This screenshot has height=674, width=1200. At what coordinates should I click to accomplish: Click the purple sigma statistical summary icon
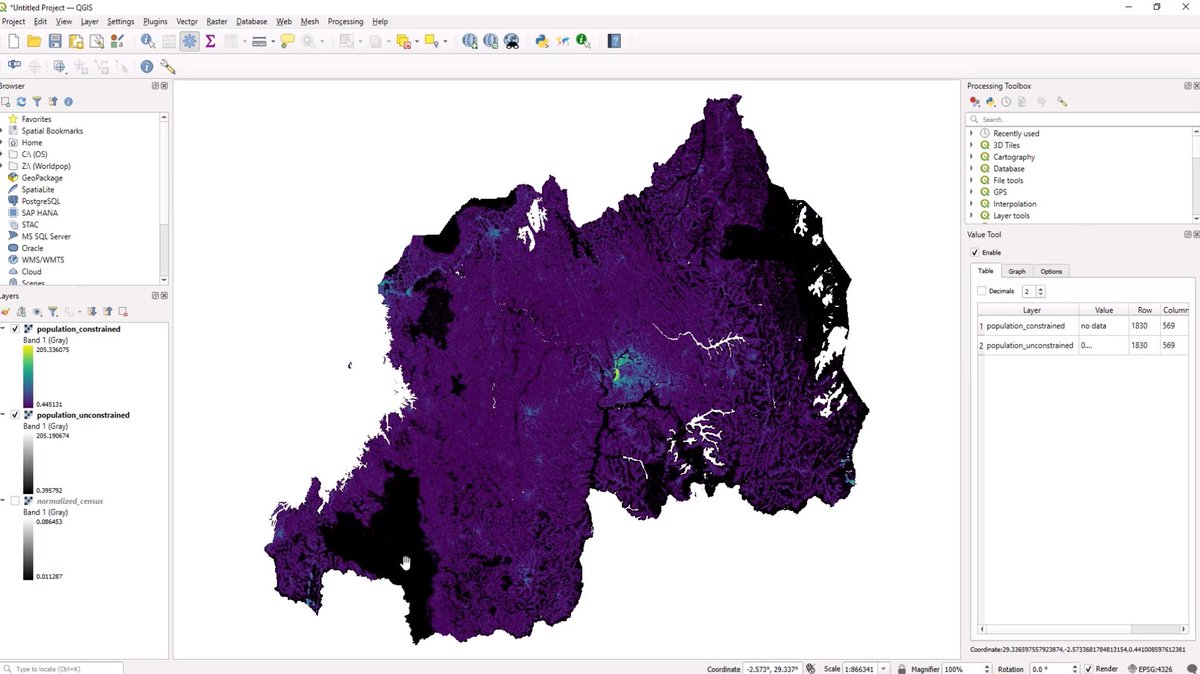[x=210, y=41]
